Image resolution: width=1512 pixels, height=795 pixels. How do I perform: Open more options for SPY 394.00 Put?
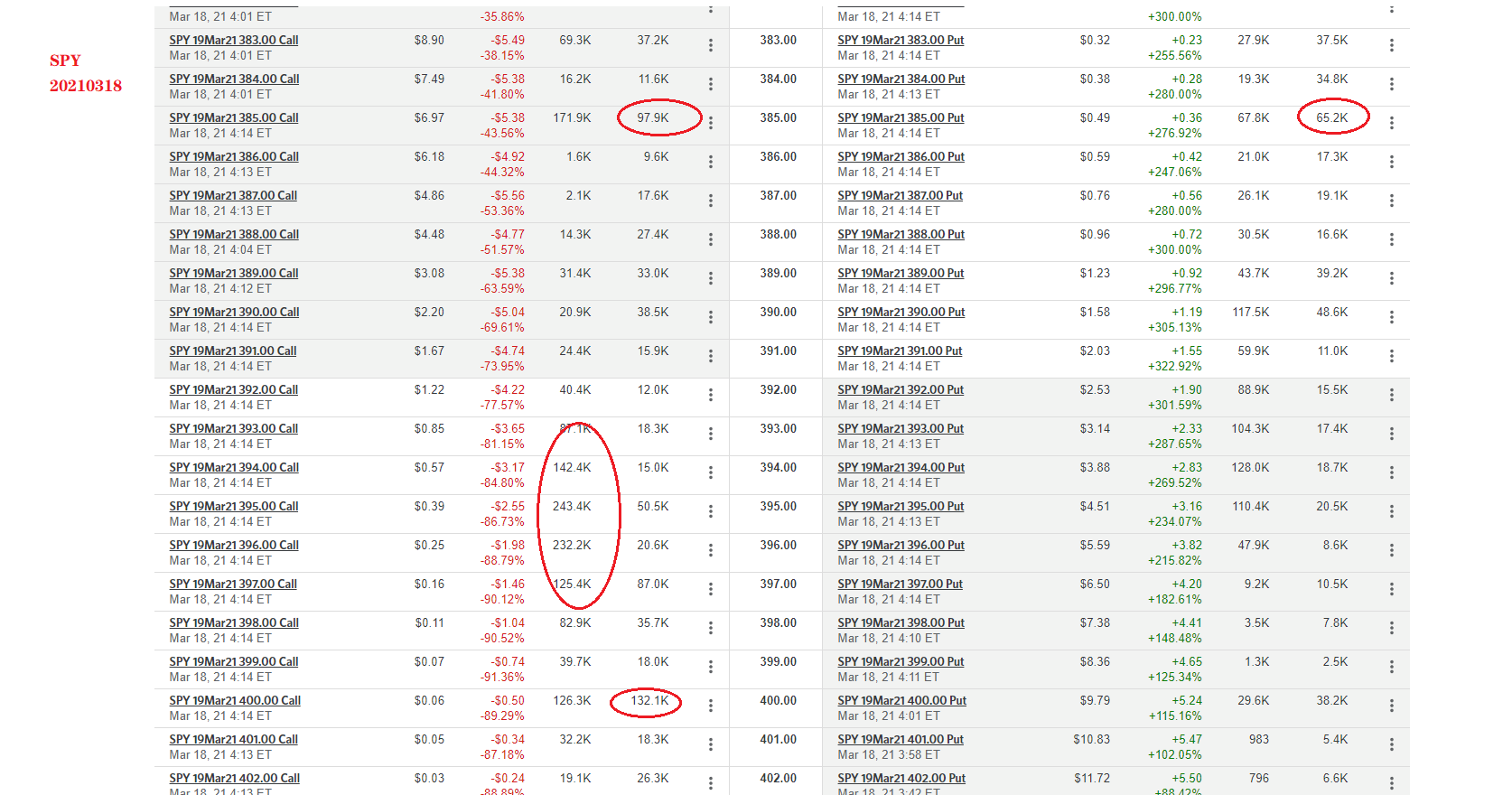pyautogui.click(x=1392, y=472)
